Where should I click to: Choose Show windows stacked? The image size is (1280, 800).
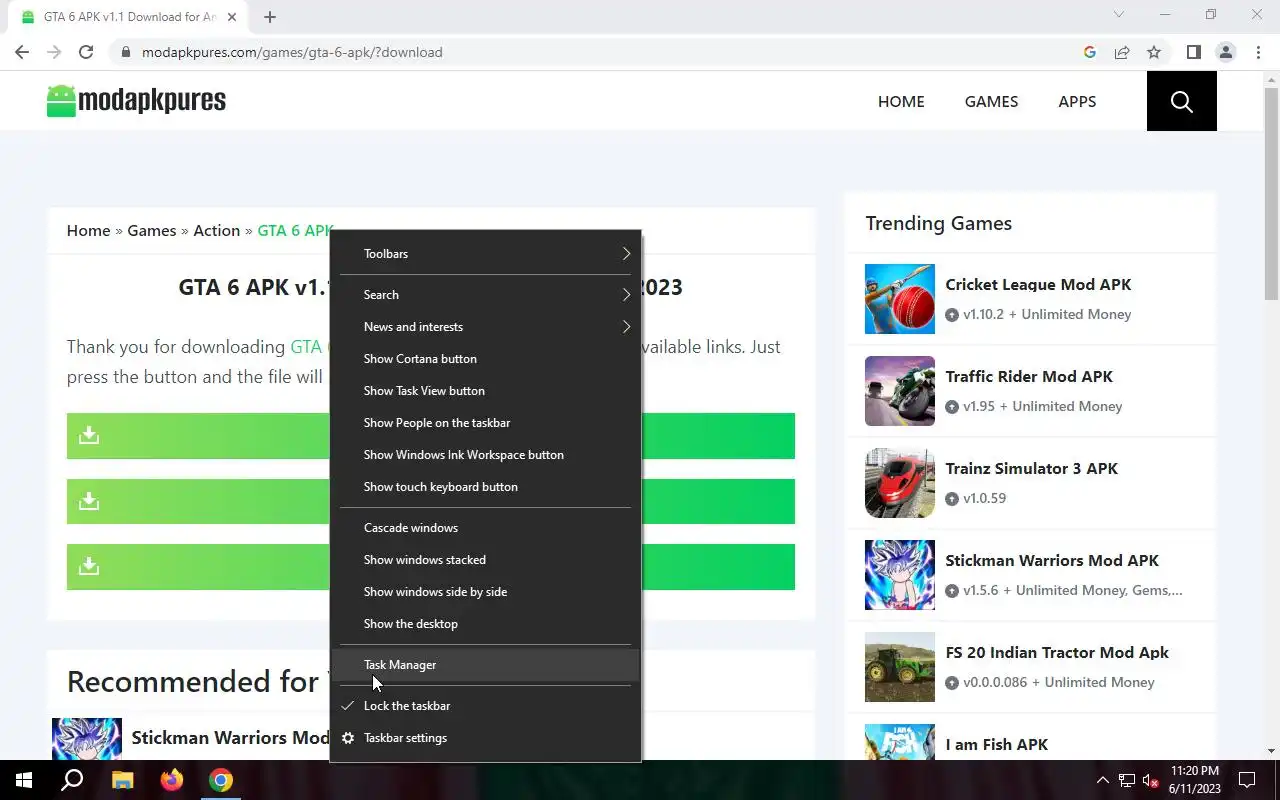[x=485, y=560]
